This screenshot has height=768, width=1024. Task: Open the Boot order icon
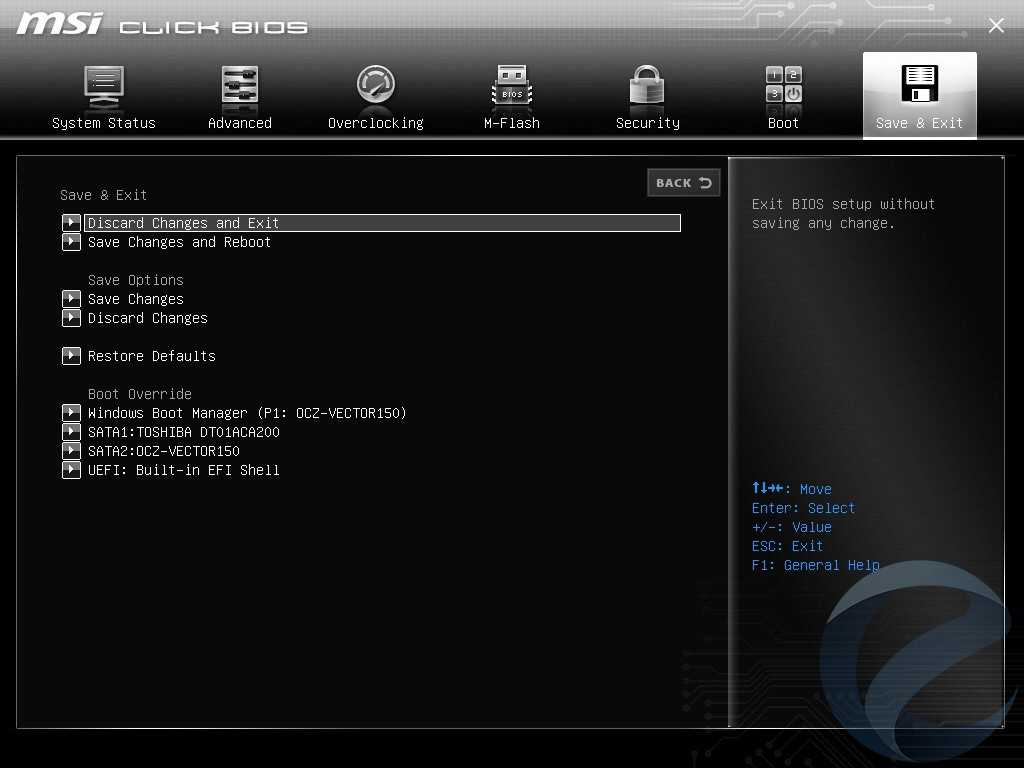click(783, 85)
